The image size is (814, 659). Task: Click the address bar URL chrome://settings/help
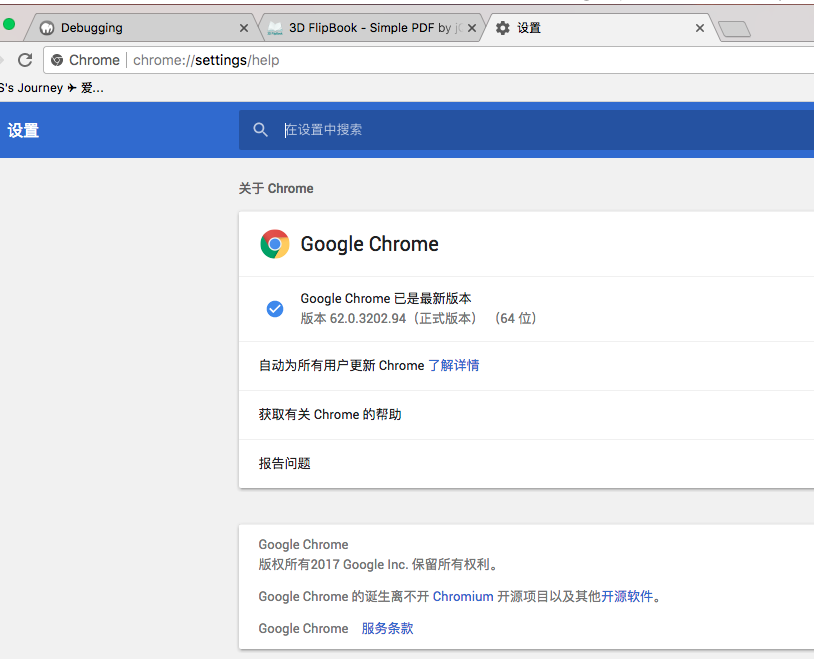click(206, 60)
